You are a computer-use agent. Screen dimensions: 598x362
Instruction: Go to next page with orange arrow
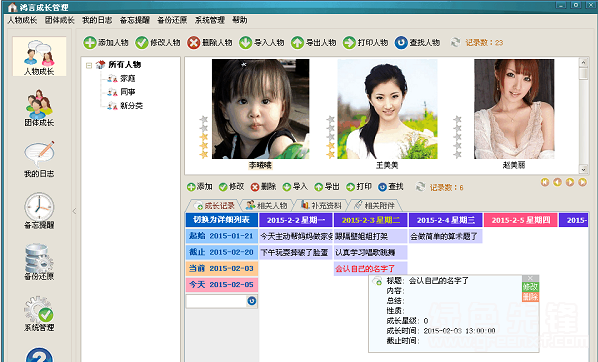coord(570,182)
